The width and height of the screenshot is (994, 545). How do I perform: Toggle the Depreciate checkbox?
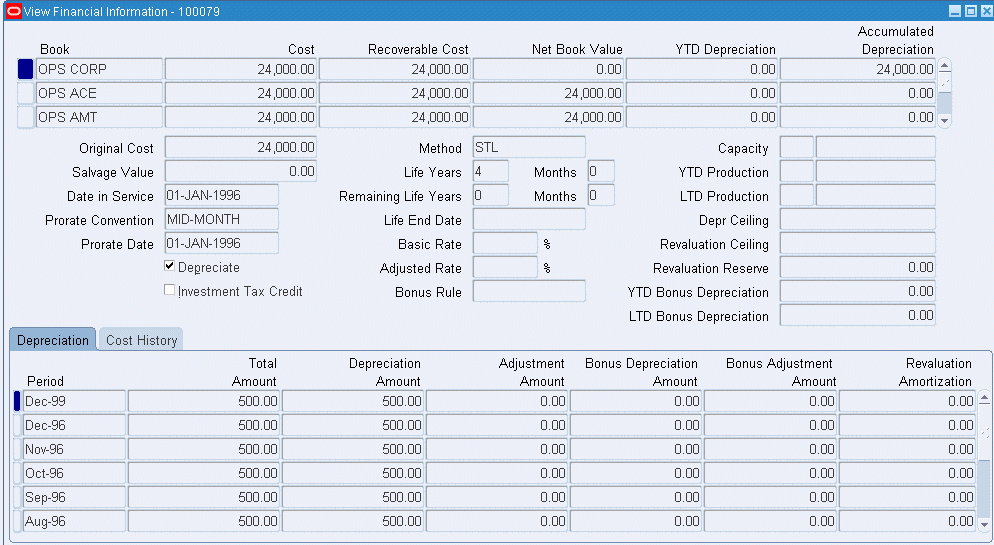[x=169, y=266]
